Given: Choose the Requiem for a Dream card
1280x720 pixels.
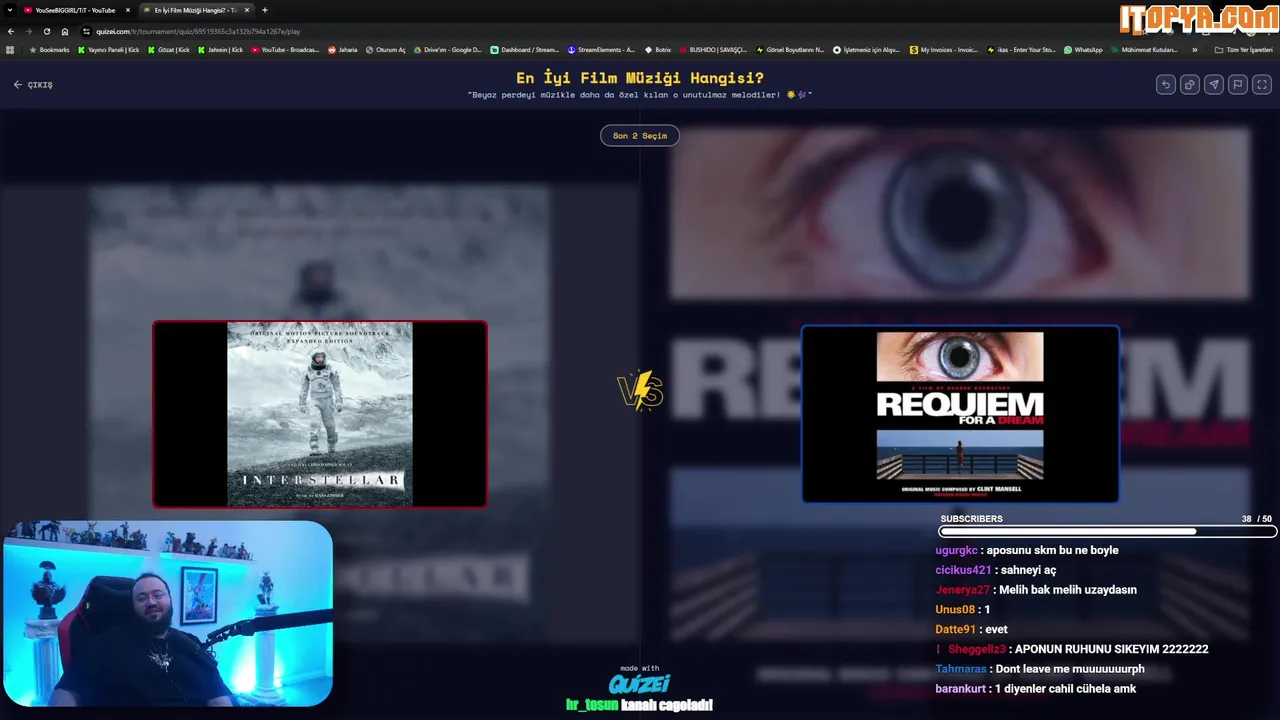Looking at the screenshot, I should coord(960,414).
